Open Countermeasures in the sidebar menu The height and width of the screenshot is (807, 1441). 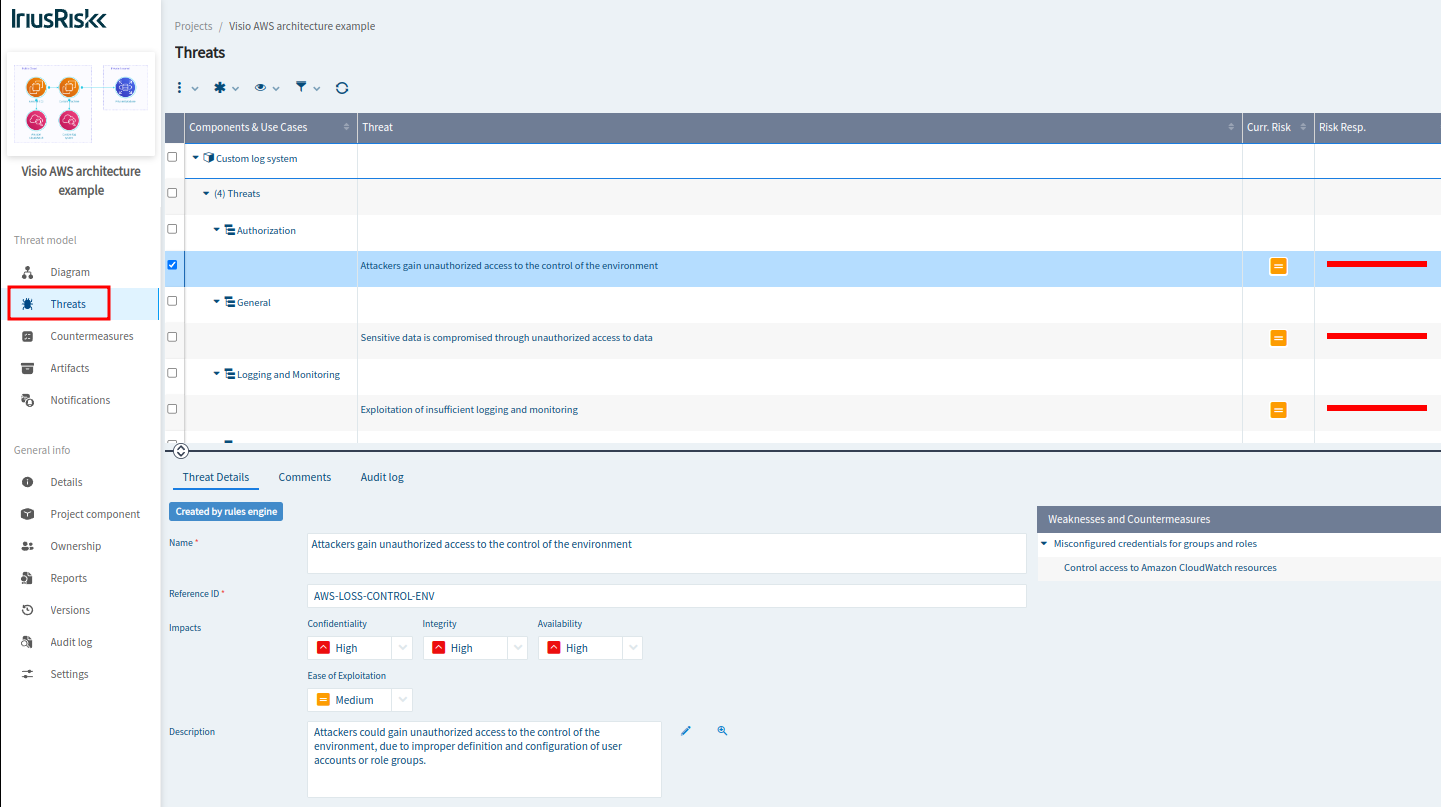tap(92, 336)
